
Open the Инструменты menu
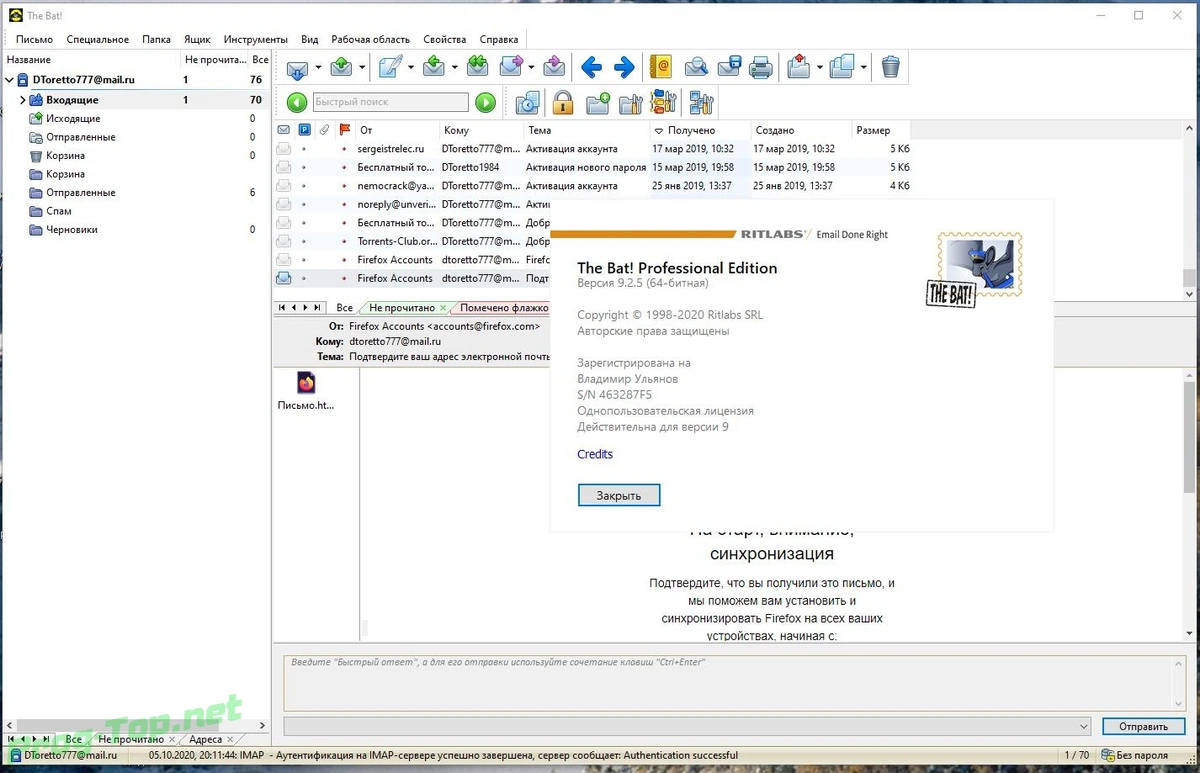(256, 39)
